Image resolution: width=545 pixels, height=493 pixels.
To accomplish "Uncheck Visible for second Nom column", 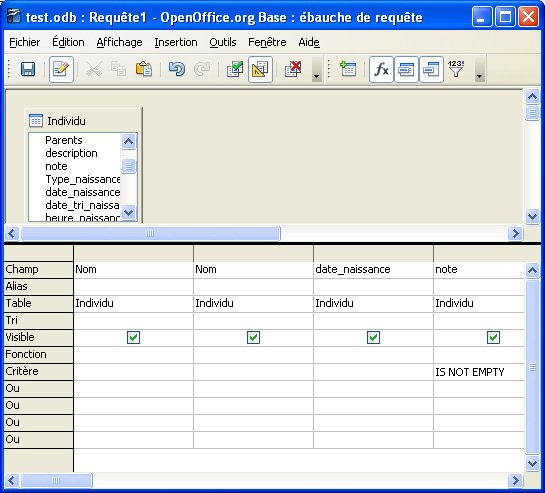I will pyautogui.click(x=253, y=337).
